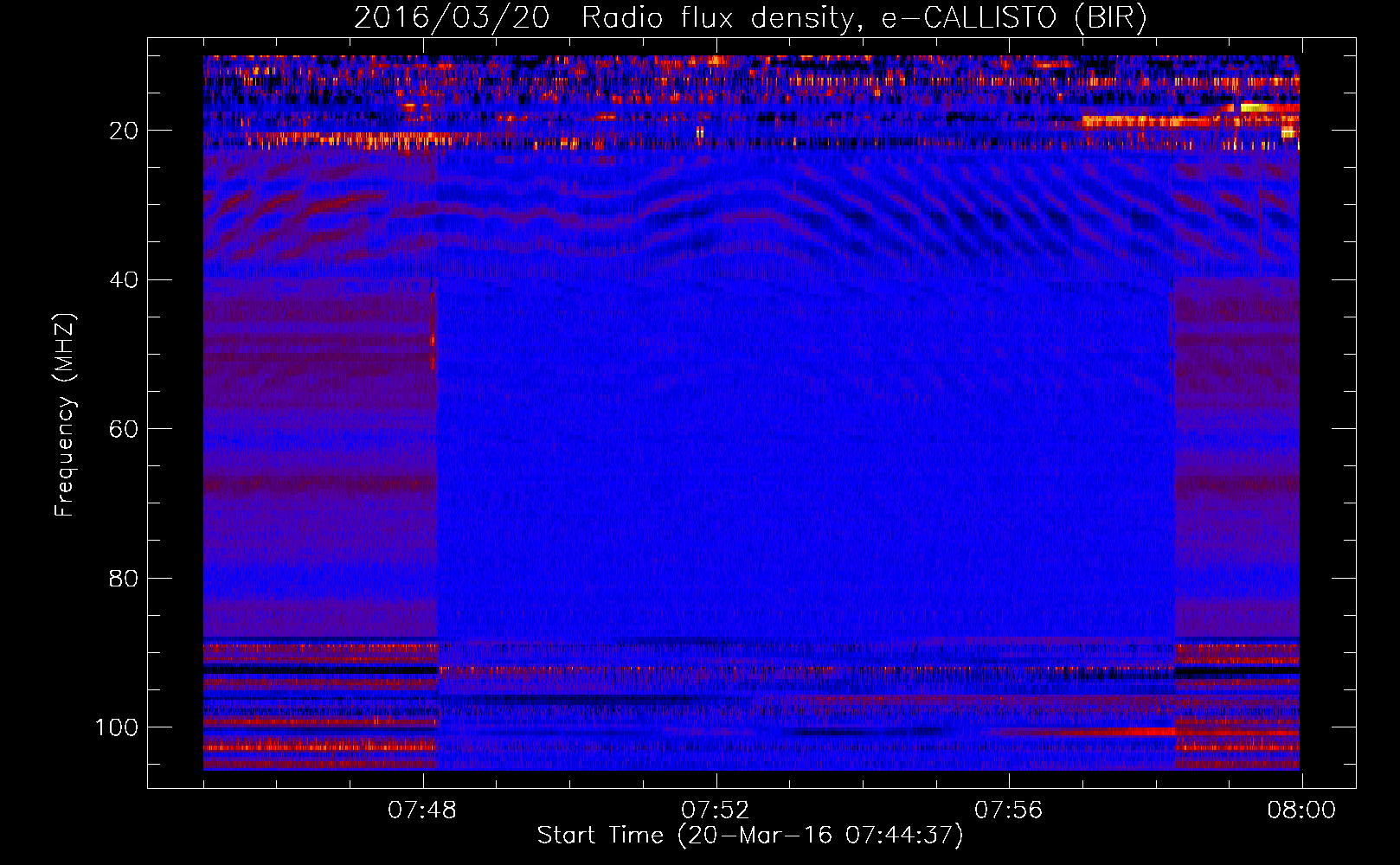Click the 'Frequency (MHZ)' y-axis label

[65, 415]
